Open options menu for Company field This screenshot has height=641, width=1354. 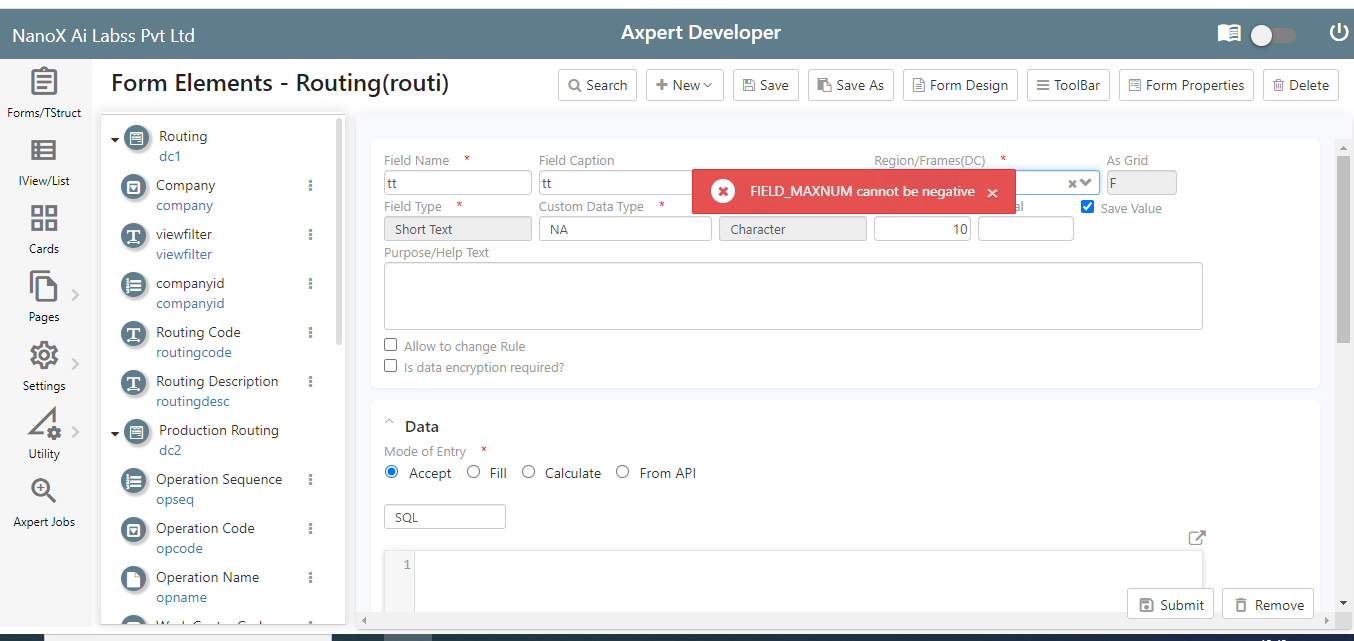click(310, 185)
